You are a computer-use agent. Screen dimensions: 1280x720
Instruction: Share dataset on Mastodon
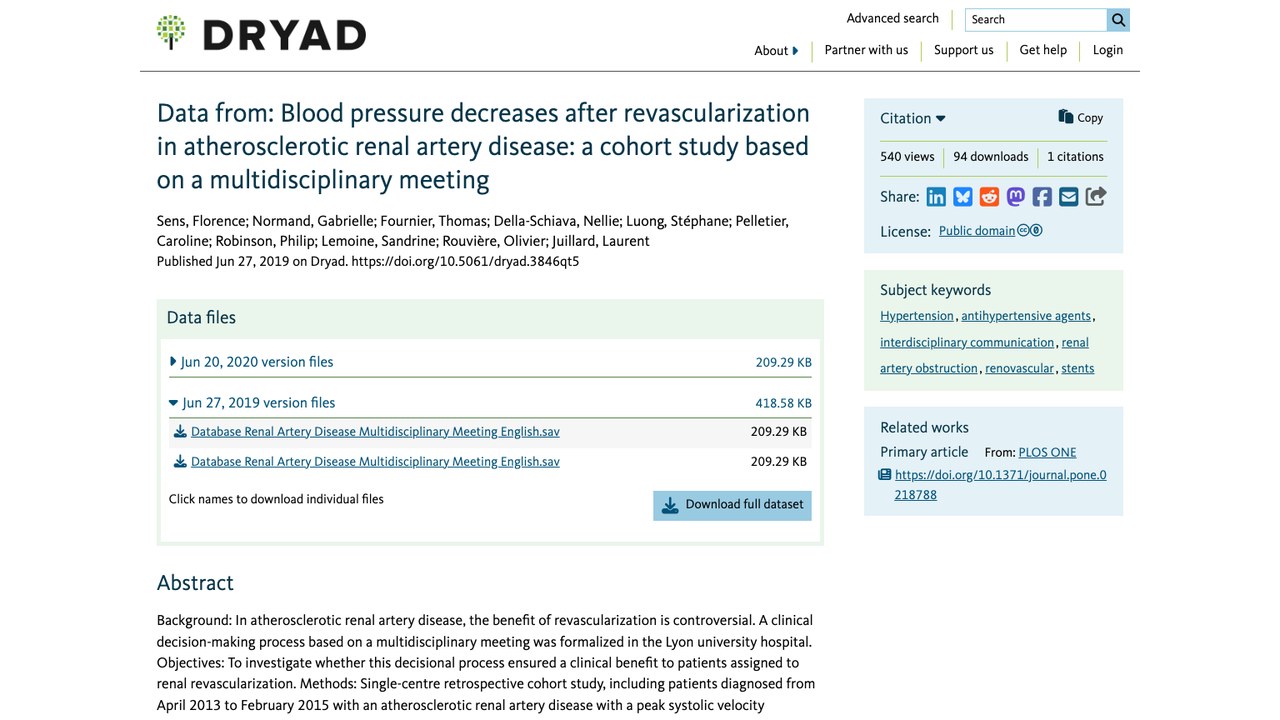tap(1016, 197)
